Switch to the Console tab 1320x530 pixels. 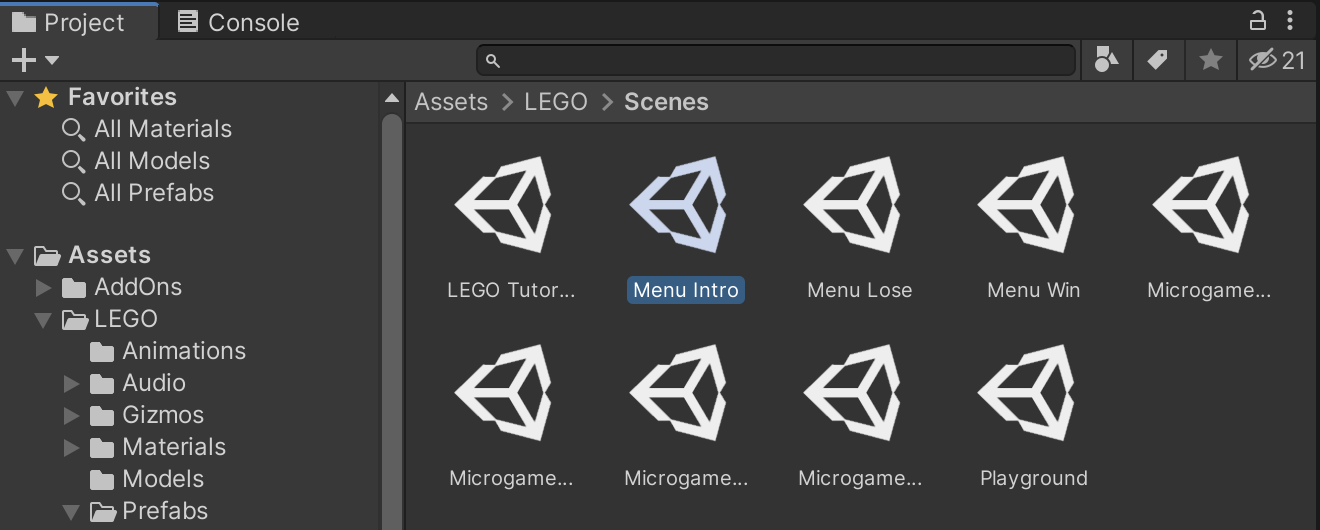(x=238, y=22)
